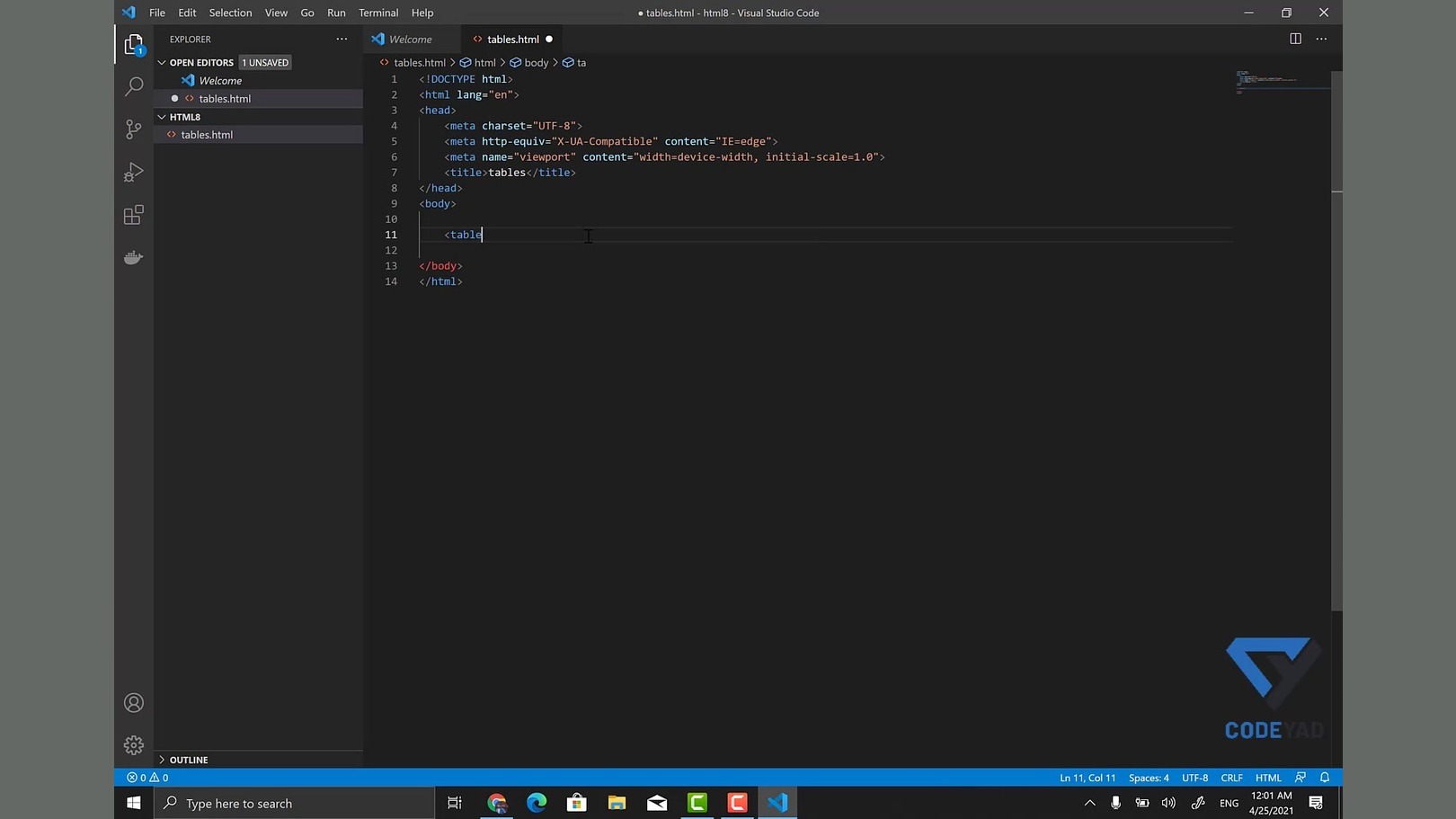Change the HTML language mode in status bar
1456x819 pixels.
coord(1267,778)
